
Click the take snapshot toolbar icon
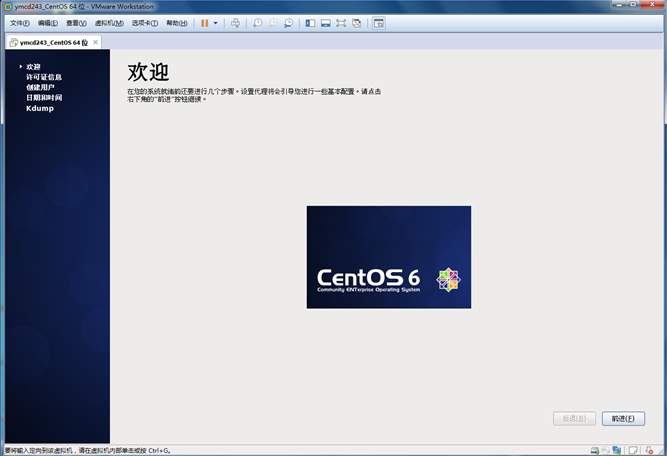tap(257, 23)
